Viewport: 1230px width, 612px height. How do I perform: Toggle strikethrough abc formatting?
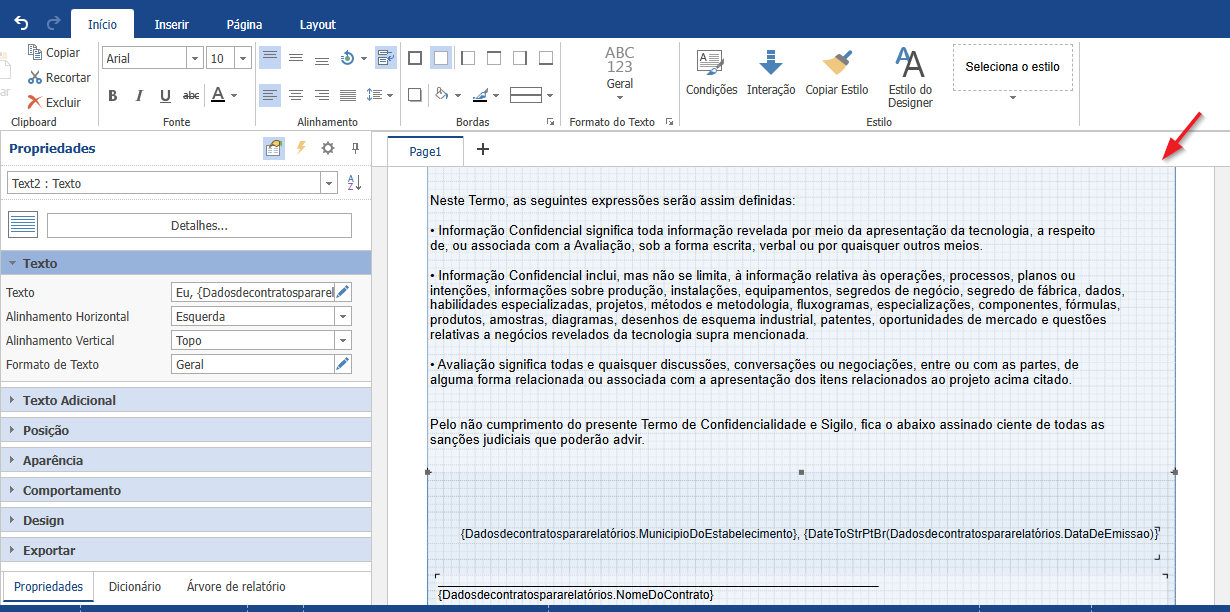pyautogui.click(x=191, y=96)
